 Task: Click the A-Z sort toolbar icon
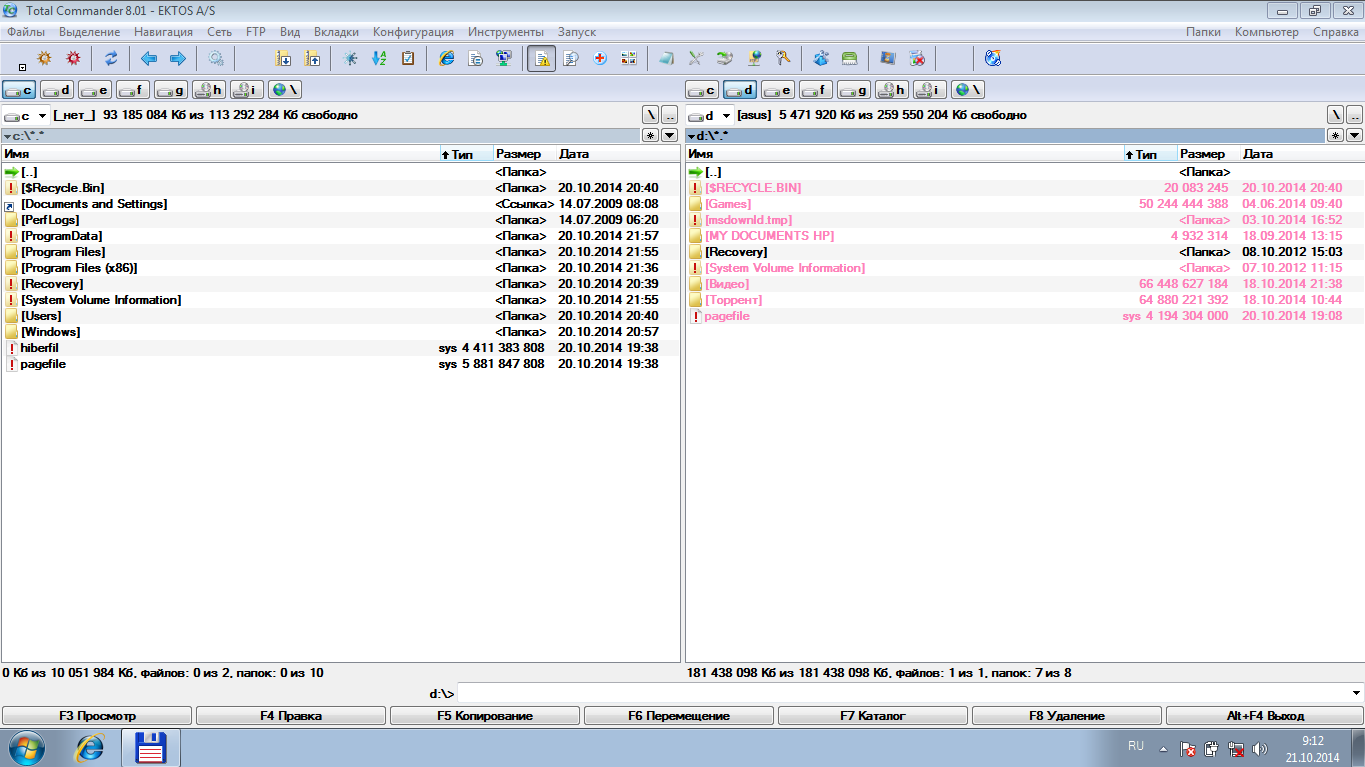pyautogui.click(x=379, y=58)
